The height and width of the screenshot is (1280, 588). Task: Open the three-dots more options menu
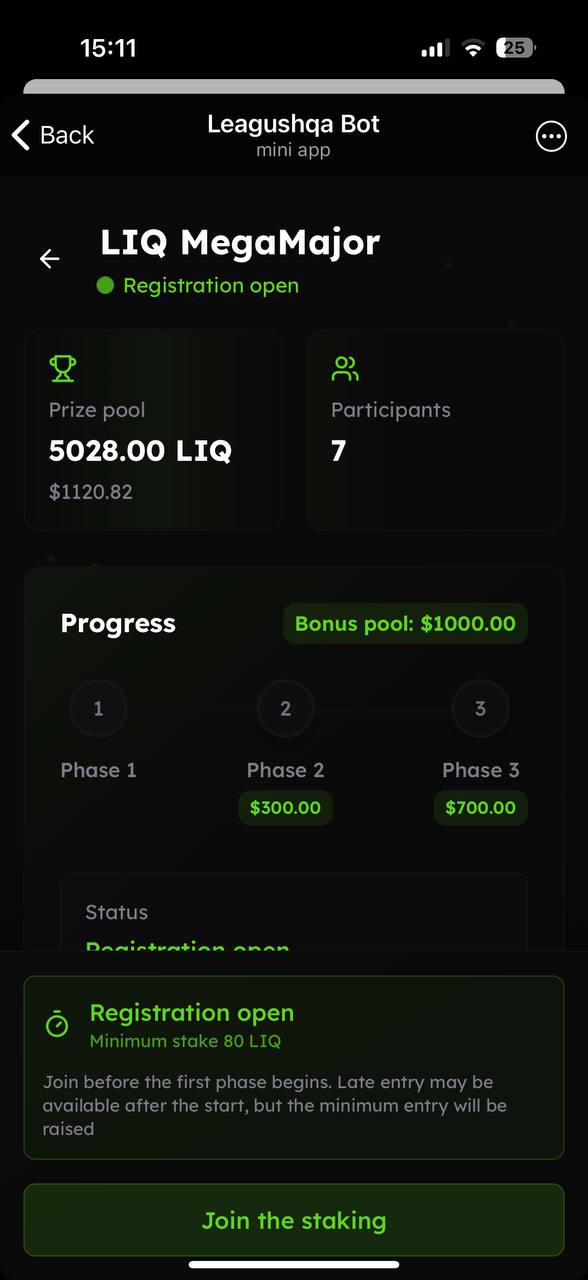(x=551, y=137)
